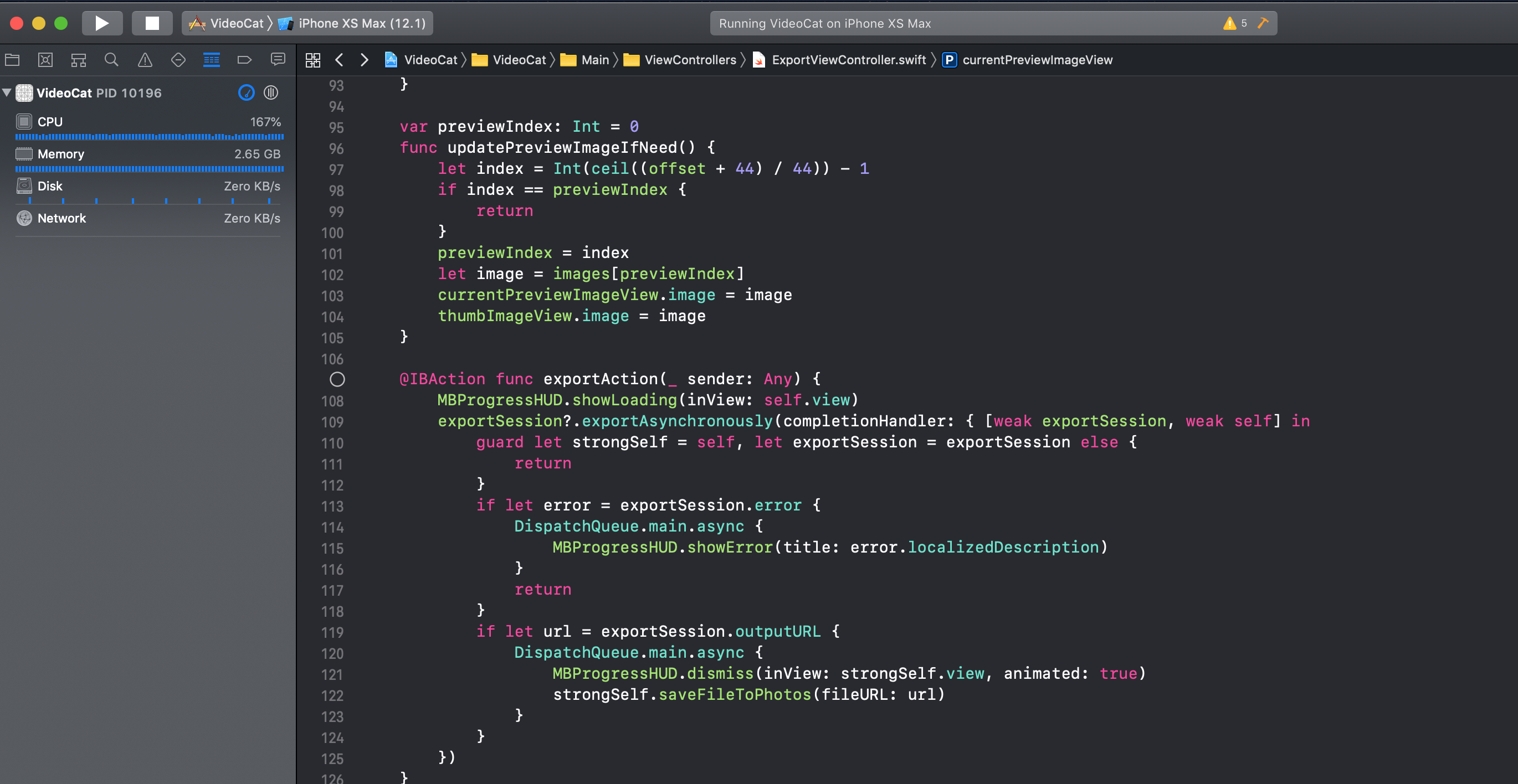Open the related items grid menu
1518x784 pixels.
313,59
